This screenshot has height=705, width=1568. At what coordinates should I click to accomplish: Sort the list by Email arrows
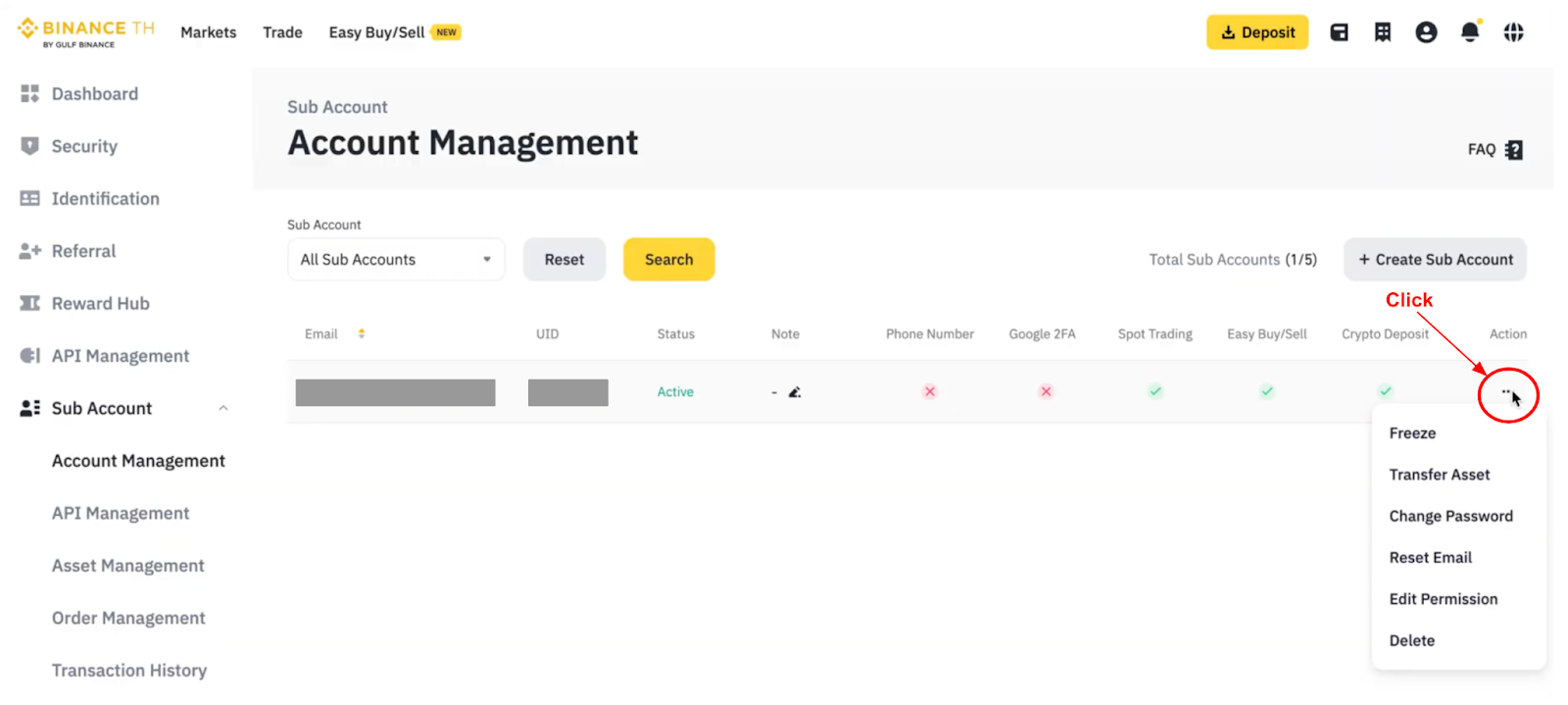pyautogui.click(x=362, y=334)
